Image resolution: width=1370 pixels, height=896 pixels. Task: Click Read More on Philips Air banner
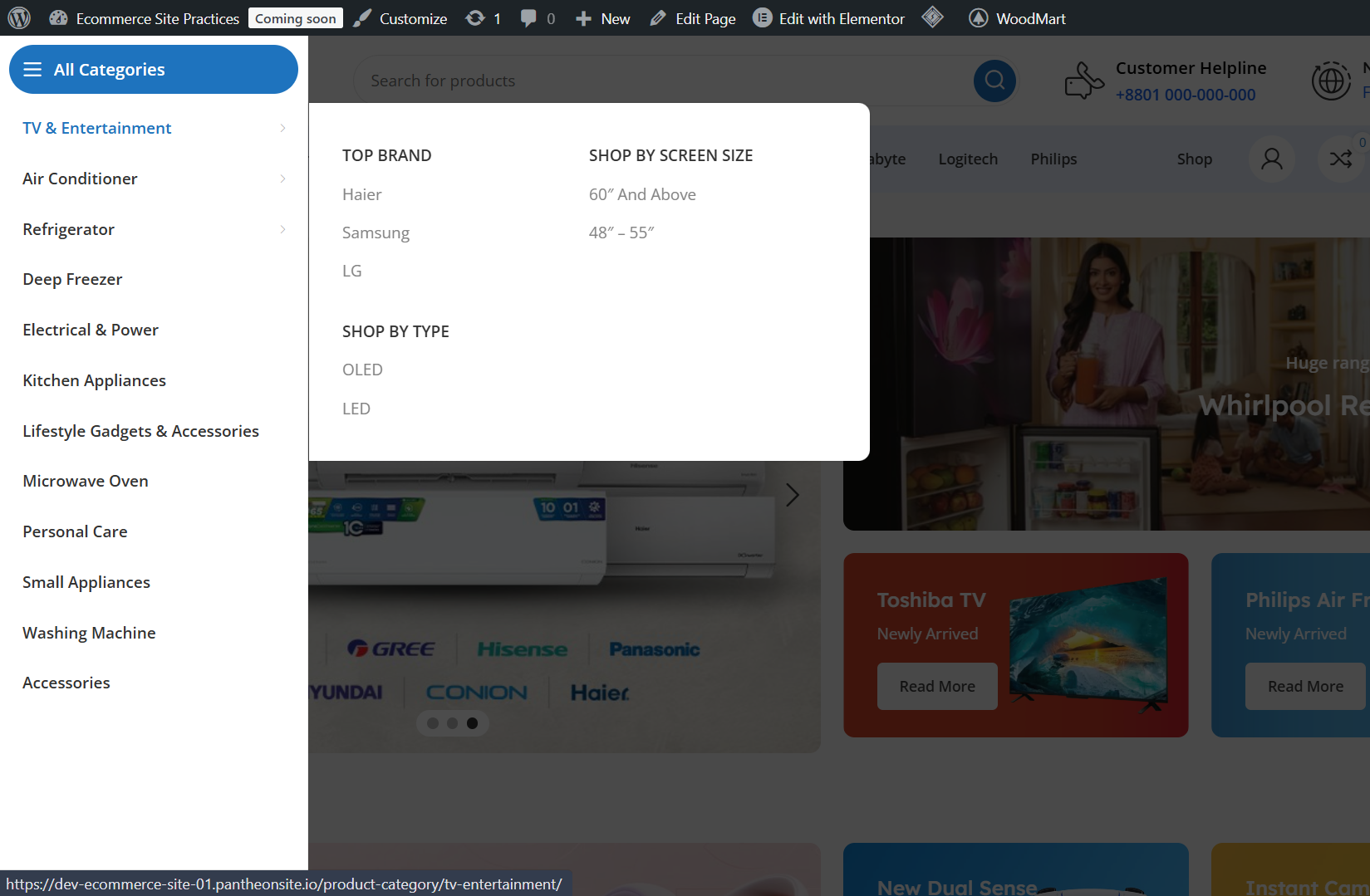pos(1305,686)
